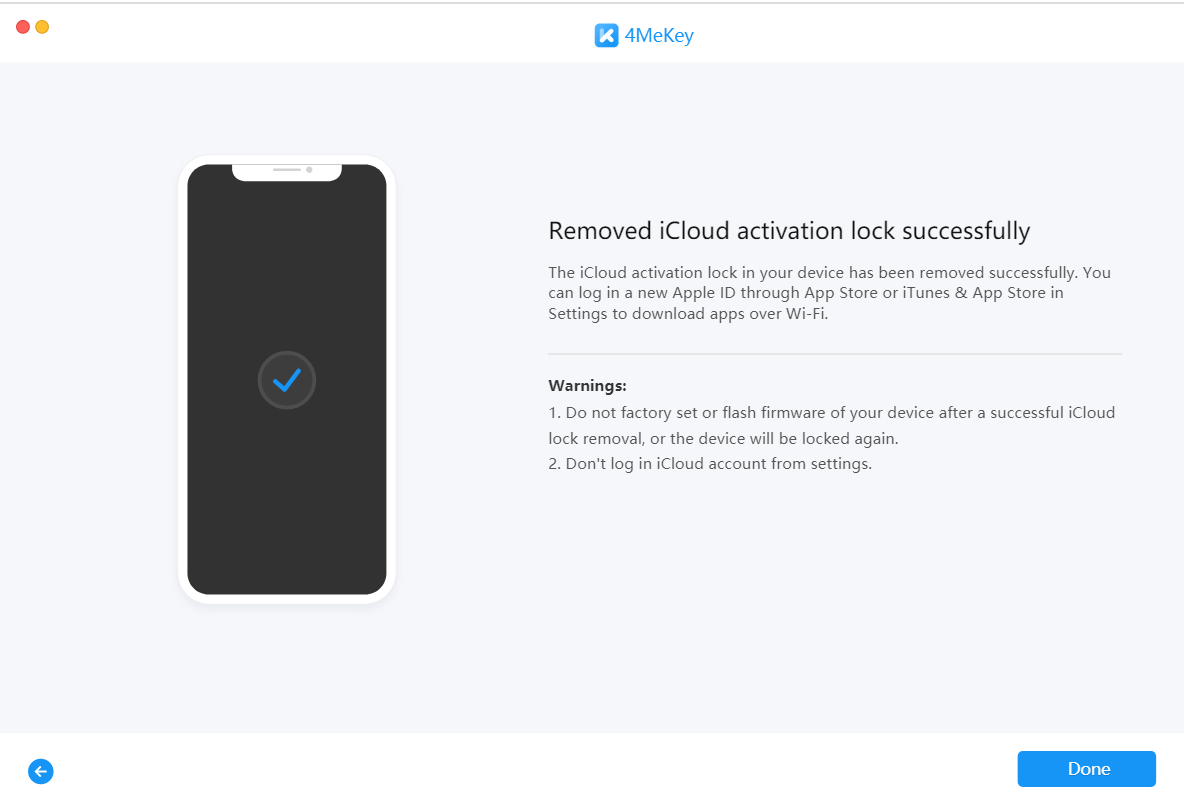Click the phone illustration's notch

point(287,172)
